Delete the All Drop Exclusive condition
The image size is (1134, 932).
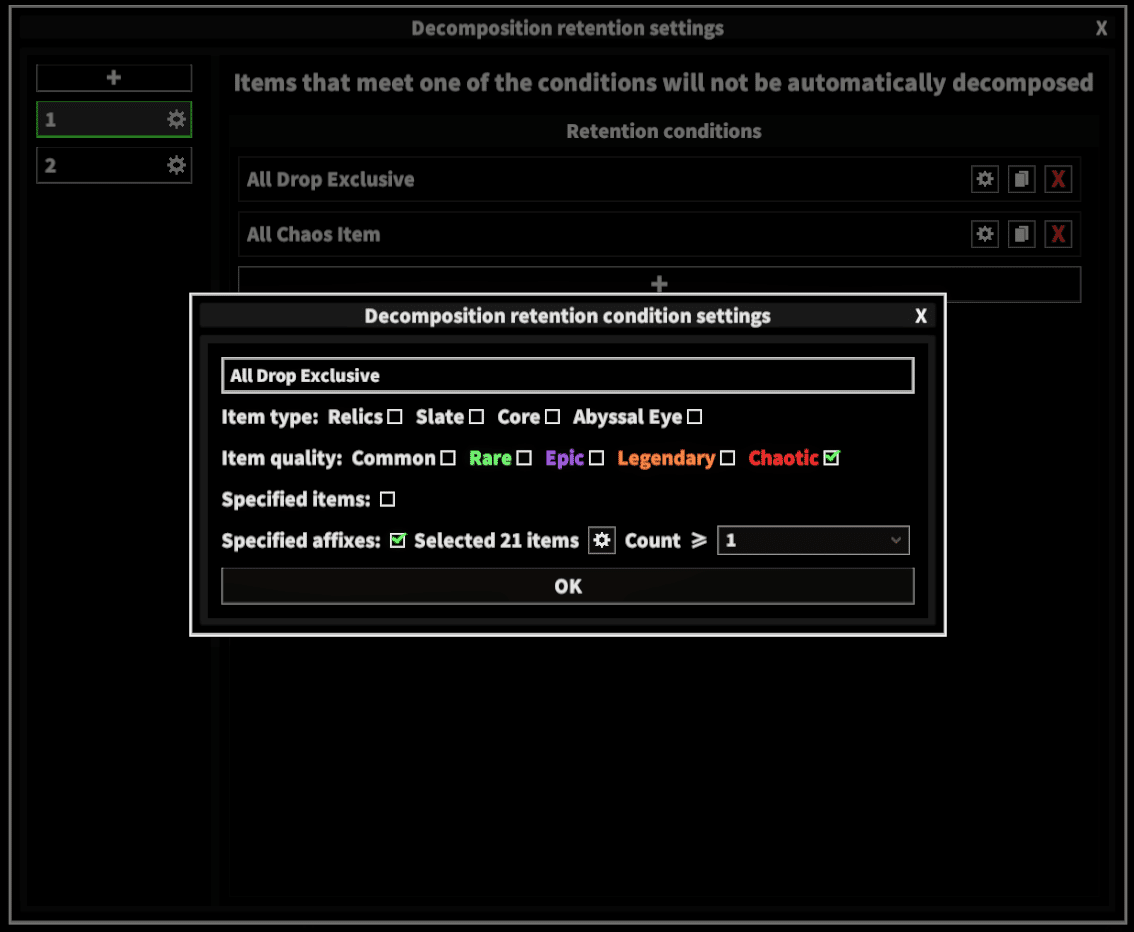click(1058, 179)
